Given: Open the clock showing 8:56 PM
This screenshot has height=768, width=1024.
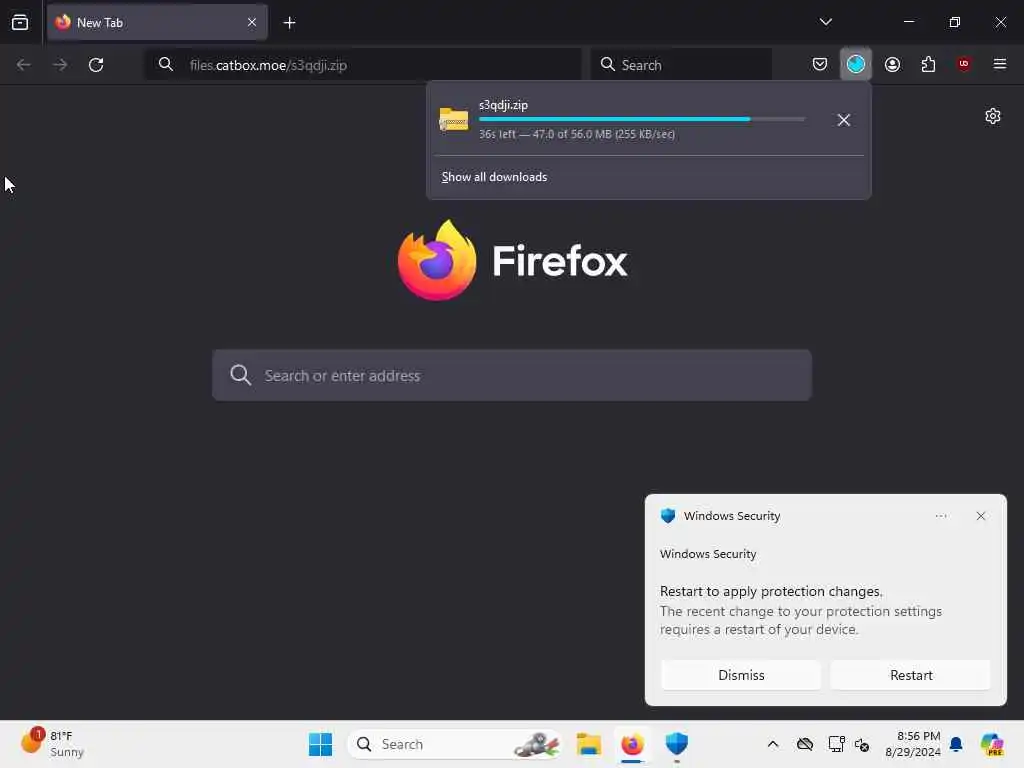Looking at the screenshot, I should pos(912,744).
